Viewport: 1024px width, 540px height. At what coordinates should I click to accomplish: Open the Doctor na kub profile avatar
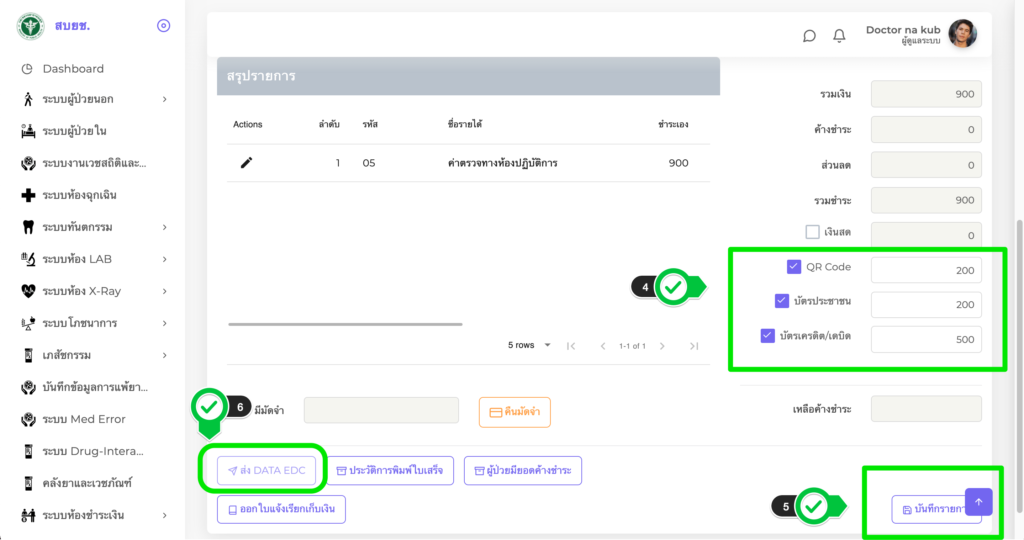pos(962,34)
